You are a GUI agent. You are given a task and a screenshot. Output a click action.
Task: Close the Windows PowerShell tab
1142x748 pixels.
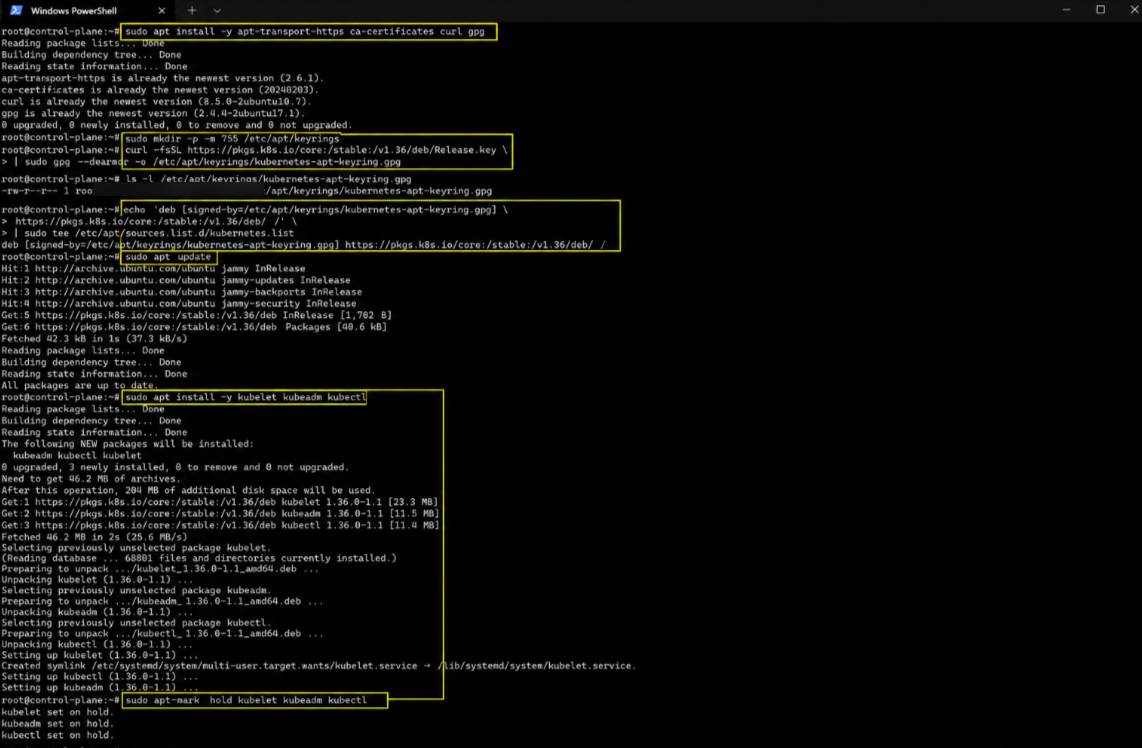(x=162, y=10)
